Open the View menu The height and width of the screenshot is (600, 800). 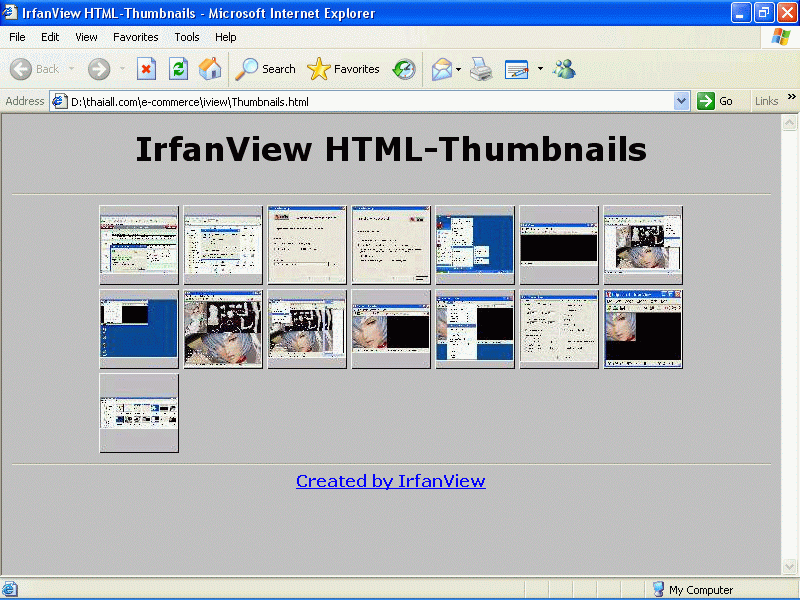(86, 37)
